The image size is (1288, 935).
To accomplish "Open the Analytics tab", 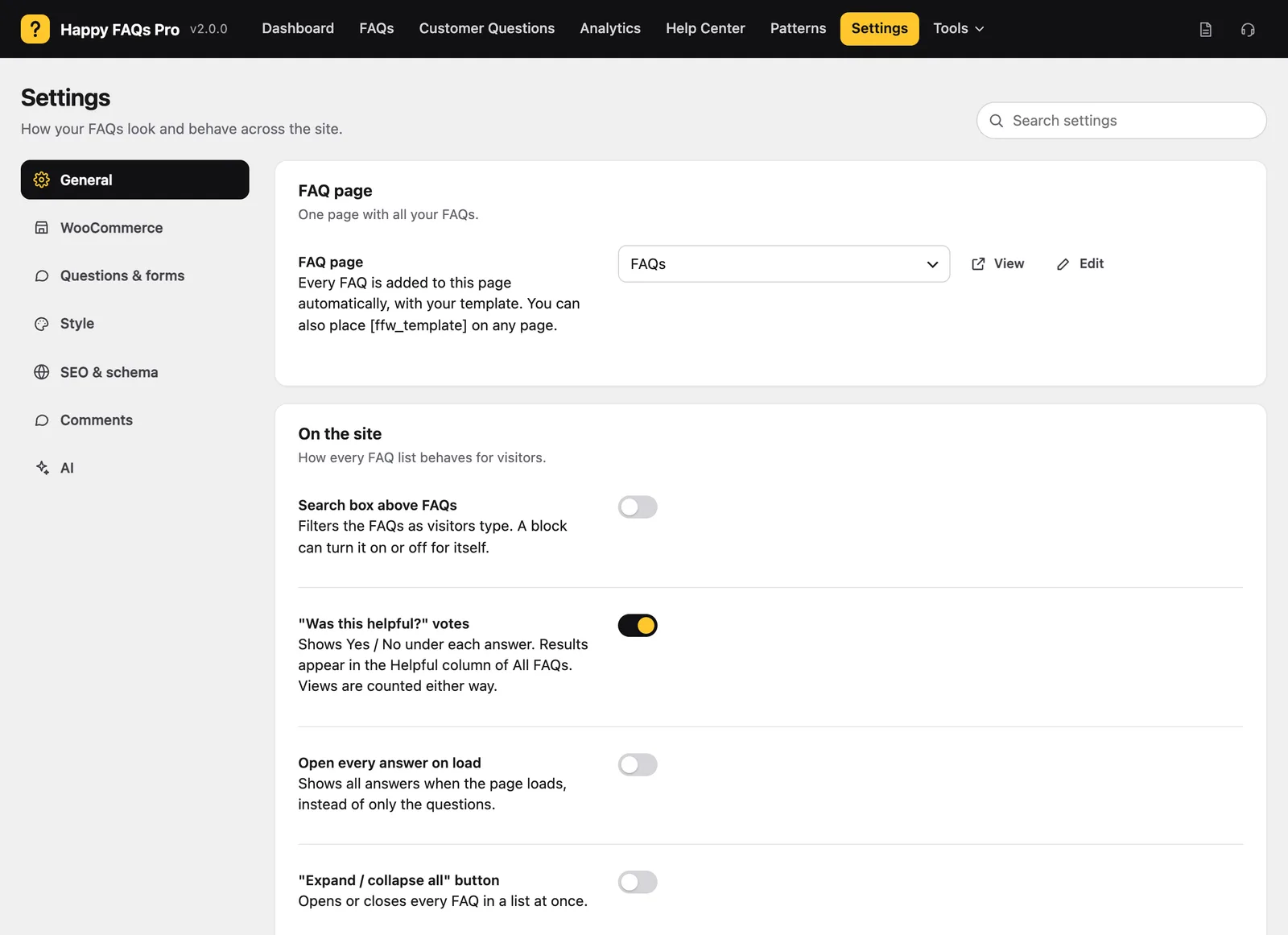I will point(610,29).
